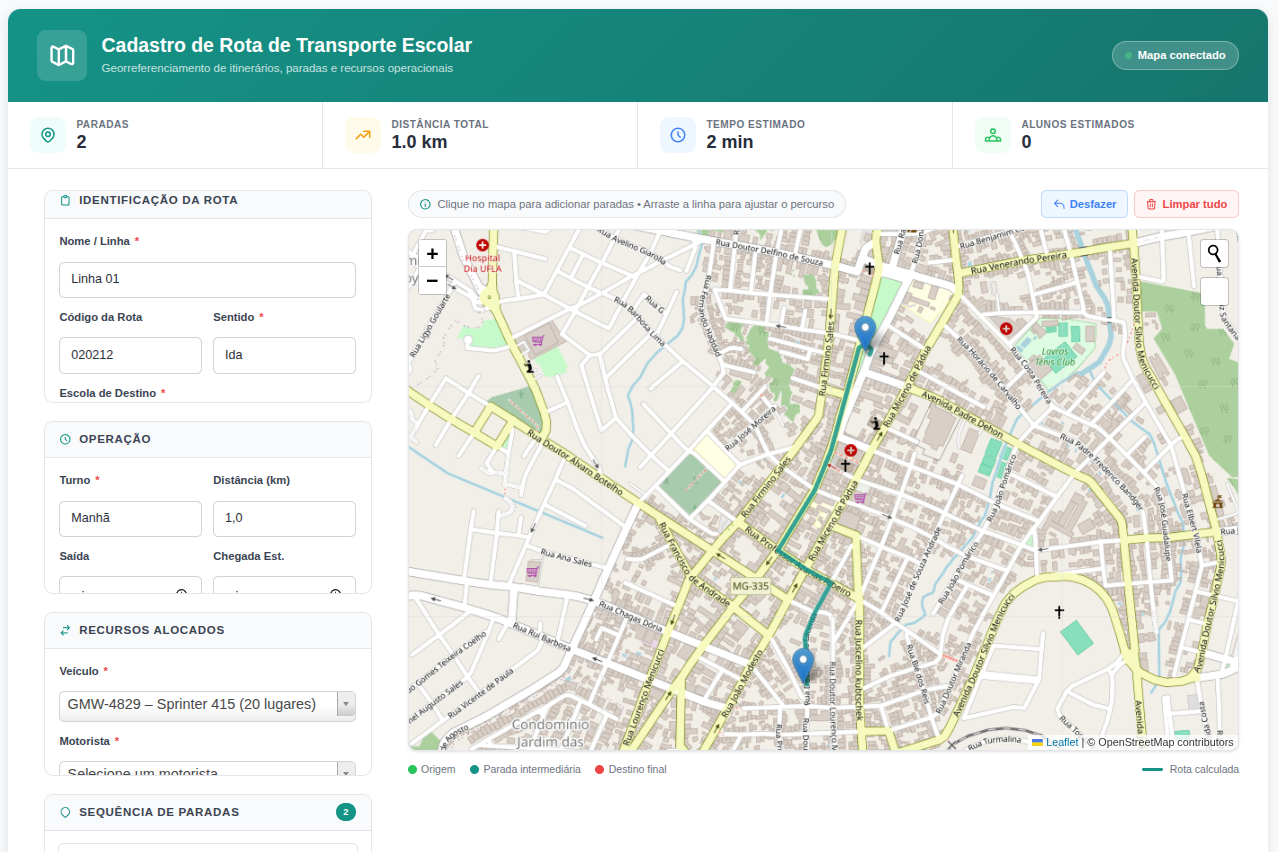This screenshot has width=1279, height=852.
Task: Click the Chegada Est. time input
Action: (x=284, y=585)
